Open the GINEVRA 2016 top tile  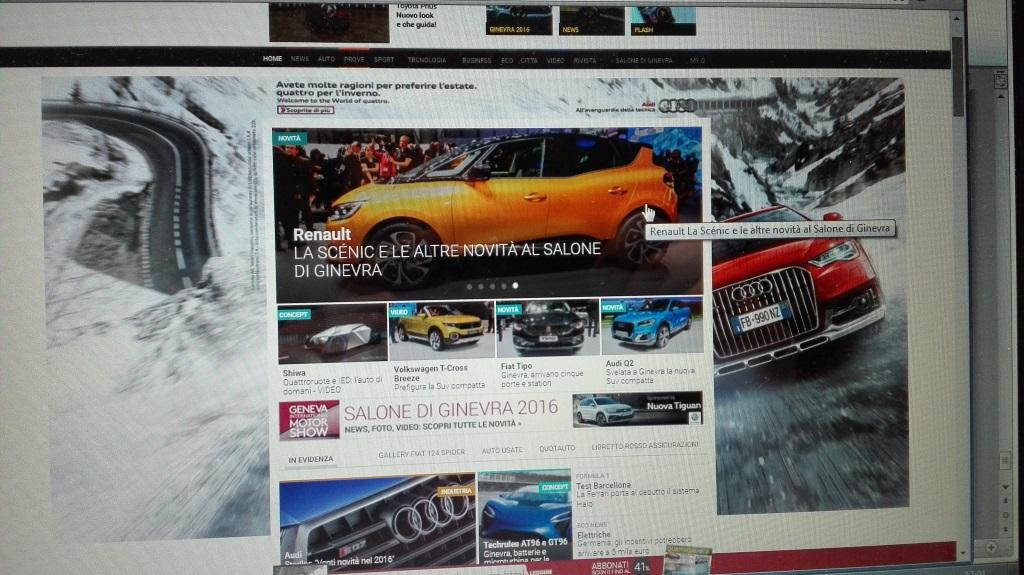(x=519, y=20)
